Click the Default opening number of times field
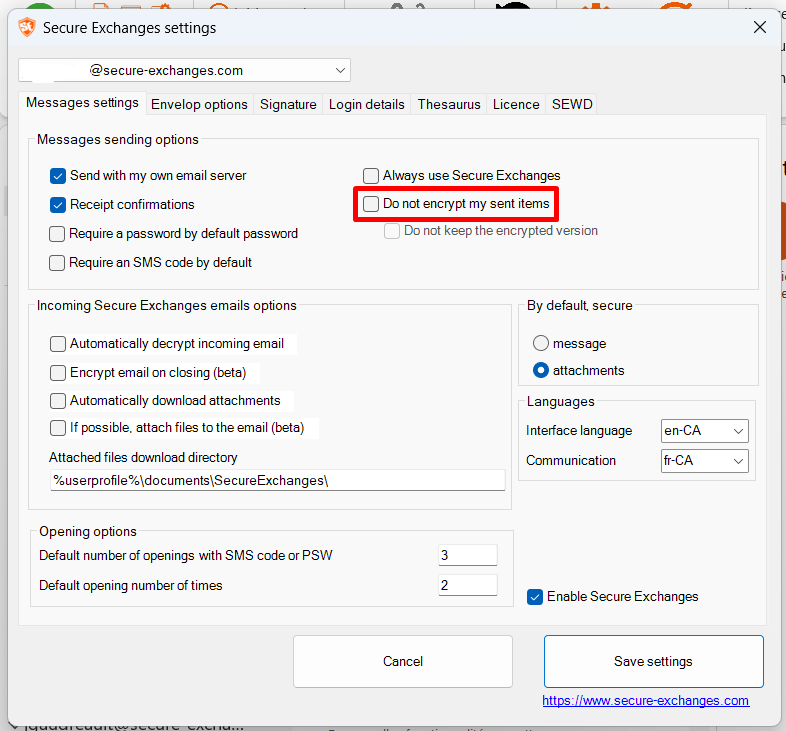Image resolution: width=786 pixels, height=731 pixels. (468, 585)
